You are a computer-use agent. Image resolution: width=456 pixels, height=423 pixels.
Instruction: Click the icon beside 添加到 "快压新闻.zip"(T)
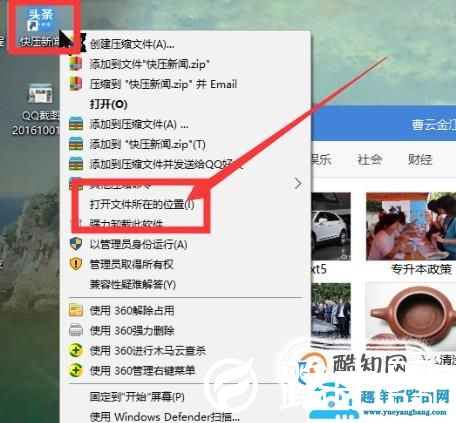[76, 144]
